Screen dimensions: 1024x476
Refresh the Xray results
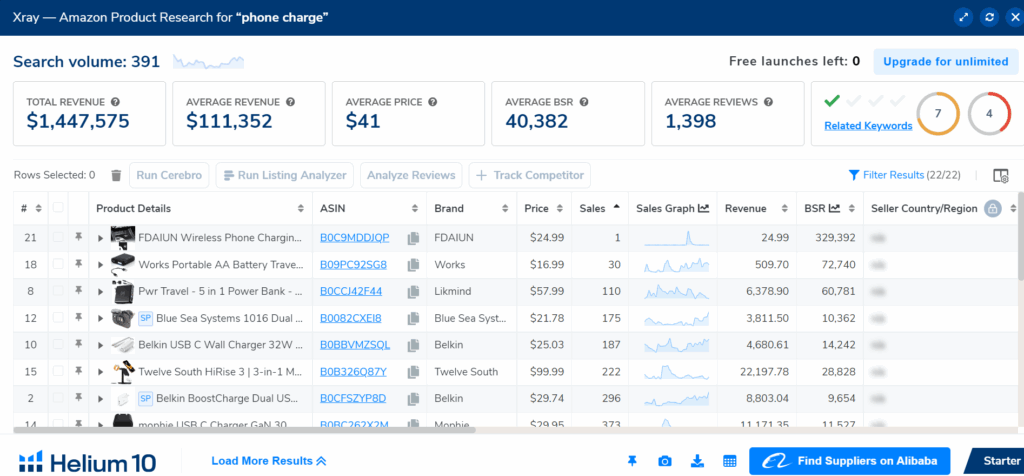click(x=989, y=17)
